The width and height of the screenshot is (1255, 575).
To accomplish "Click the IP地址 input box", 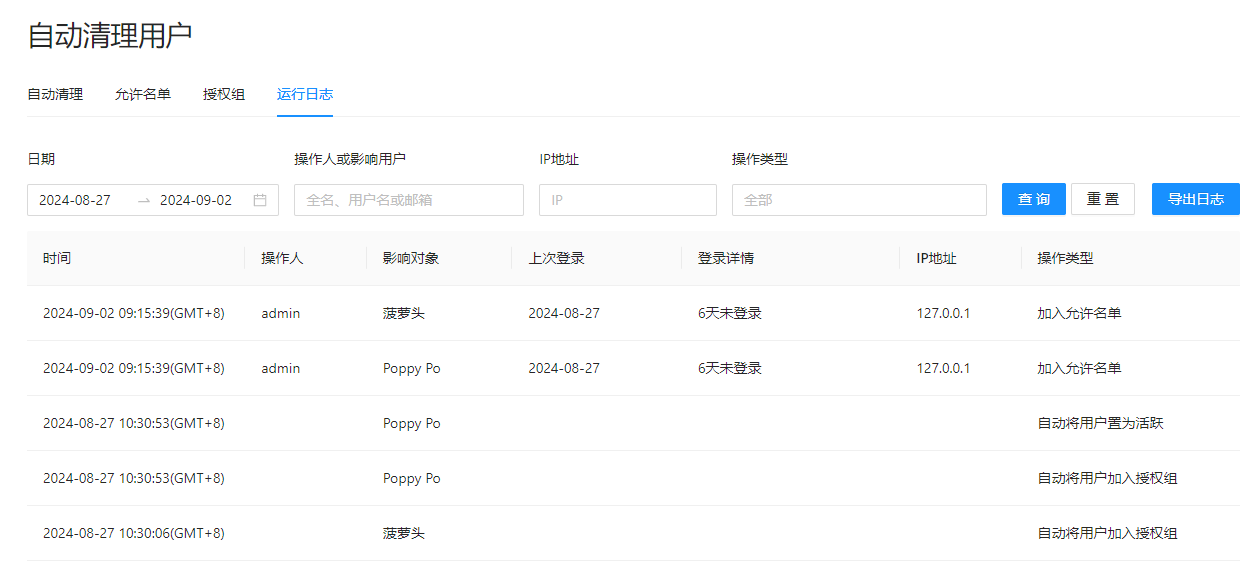I will (x=627, y=200).
